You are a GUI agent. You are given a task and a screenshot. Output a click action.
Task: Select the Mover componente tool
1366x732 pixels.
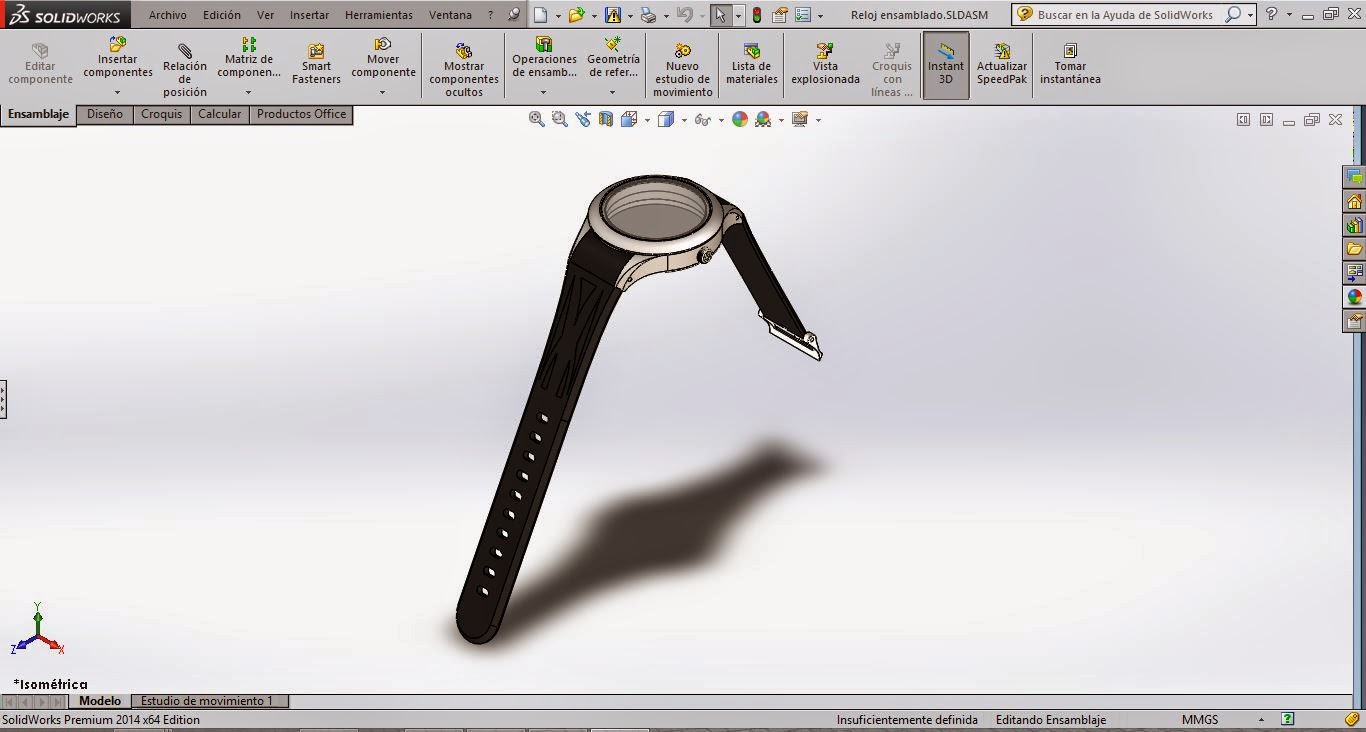[x=383, y=58]
